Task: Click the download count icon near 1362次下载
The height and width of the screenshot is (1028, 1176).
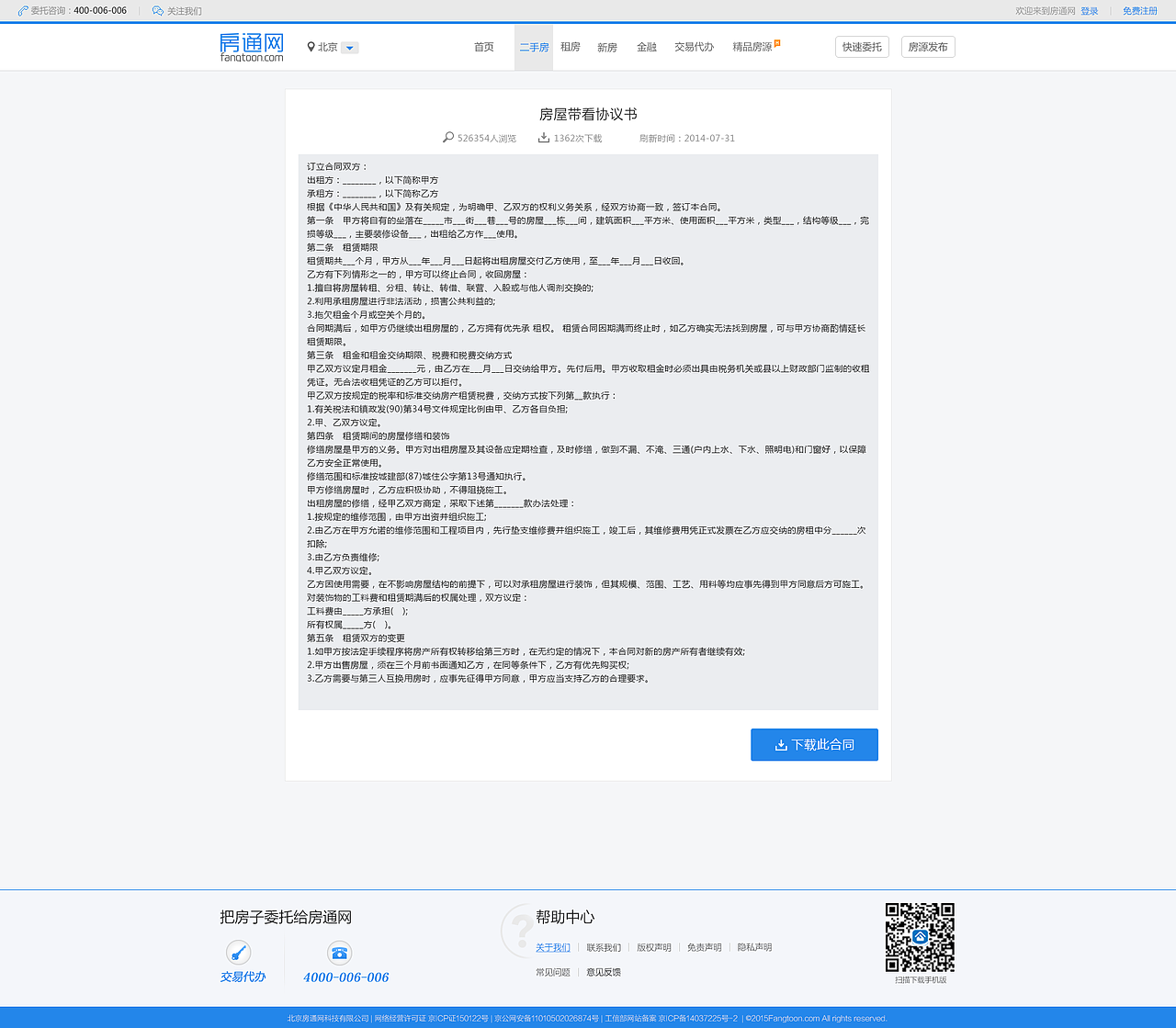Action: pyautogui.click(x=544, y=137)
